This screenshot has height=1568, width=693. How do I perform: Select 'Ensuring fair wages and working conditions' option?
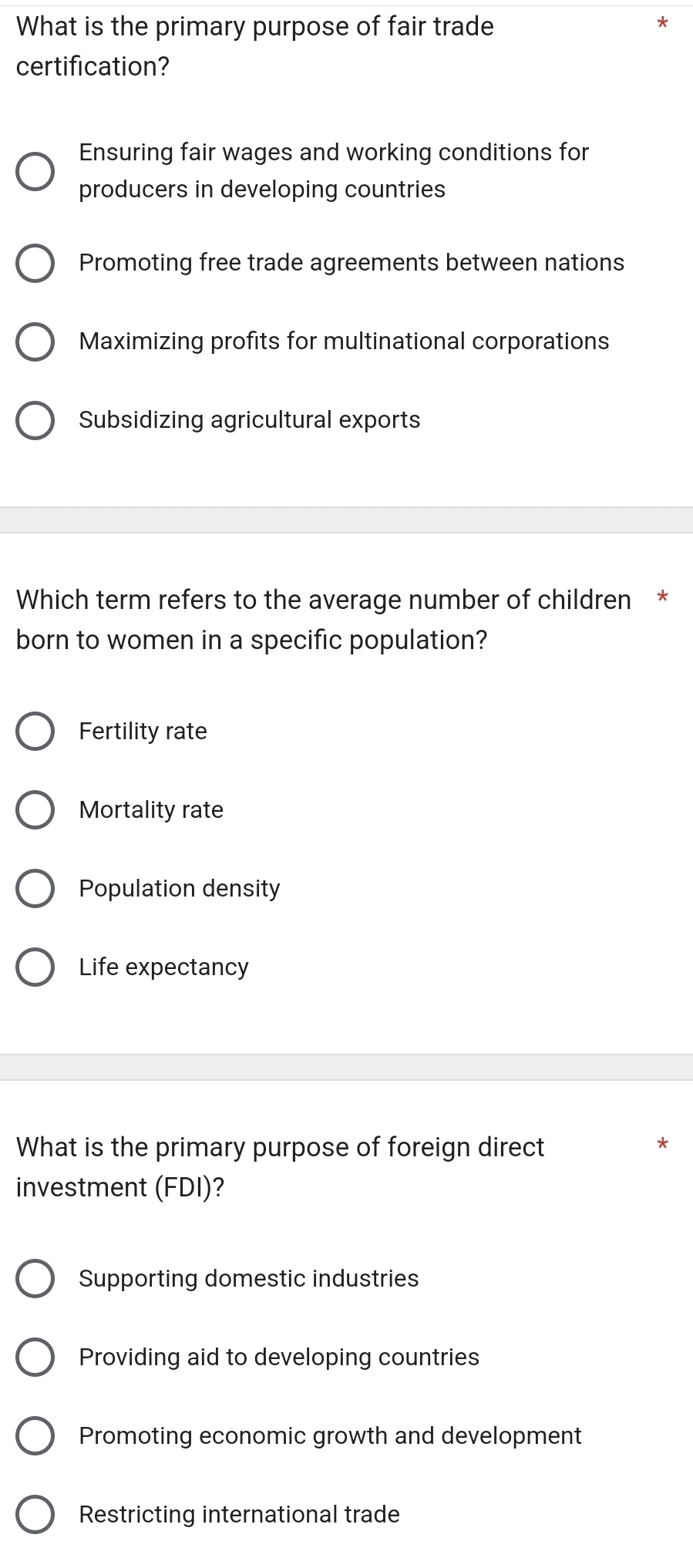coord(35,171)
